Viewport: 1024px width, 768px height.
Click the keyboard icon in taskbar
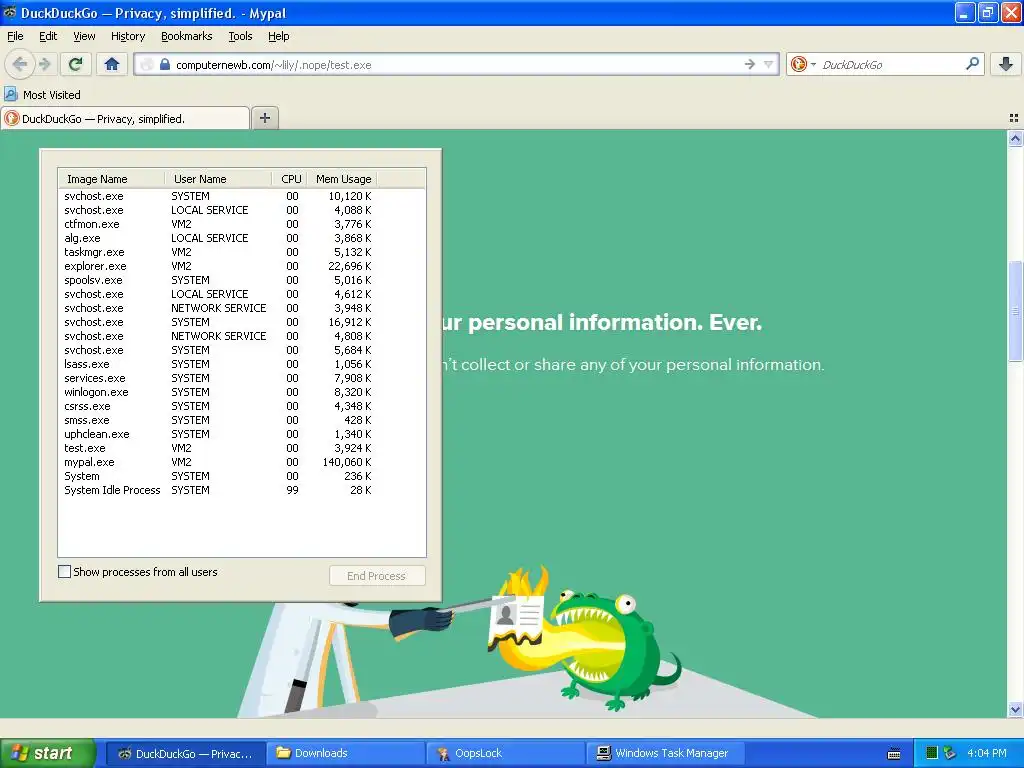click(894, 754)
